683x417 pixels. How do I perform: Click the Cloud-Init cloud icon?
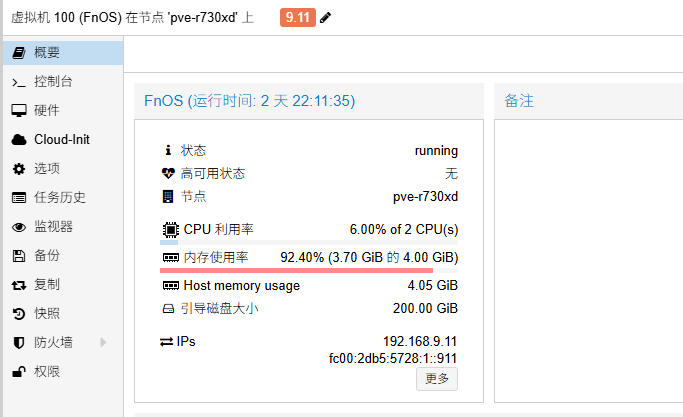(18, 139)
